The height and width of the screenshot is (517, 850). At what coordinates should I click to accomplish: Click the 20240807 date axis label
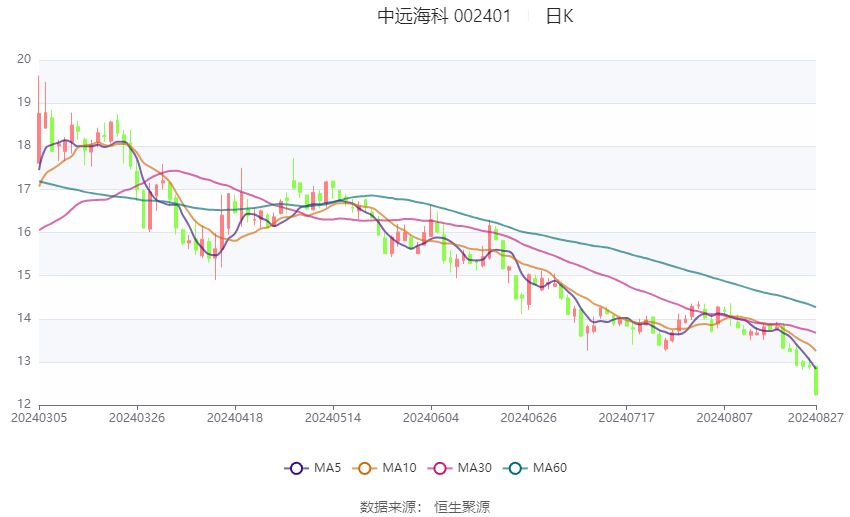pos(725,418)
